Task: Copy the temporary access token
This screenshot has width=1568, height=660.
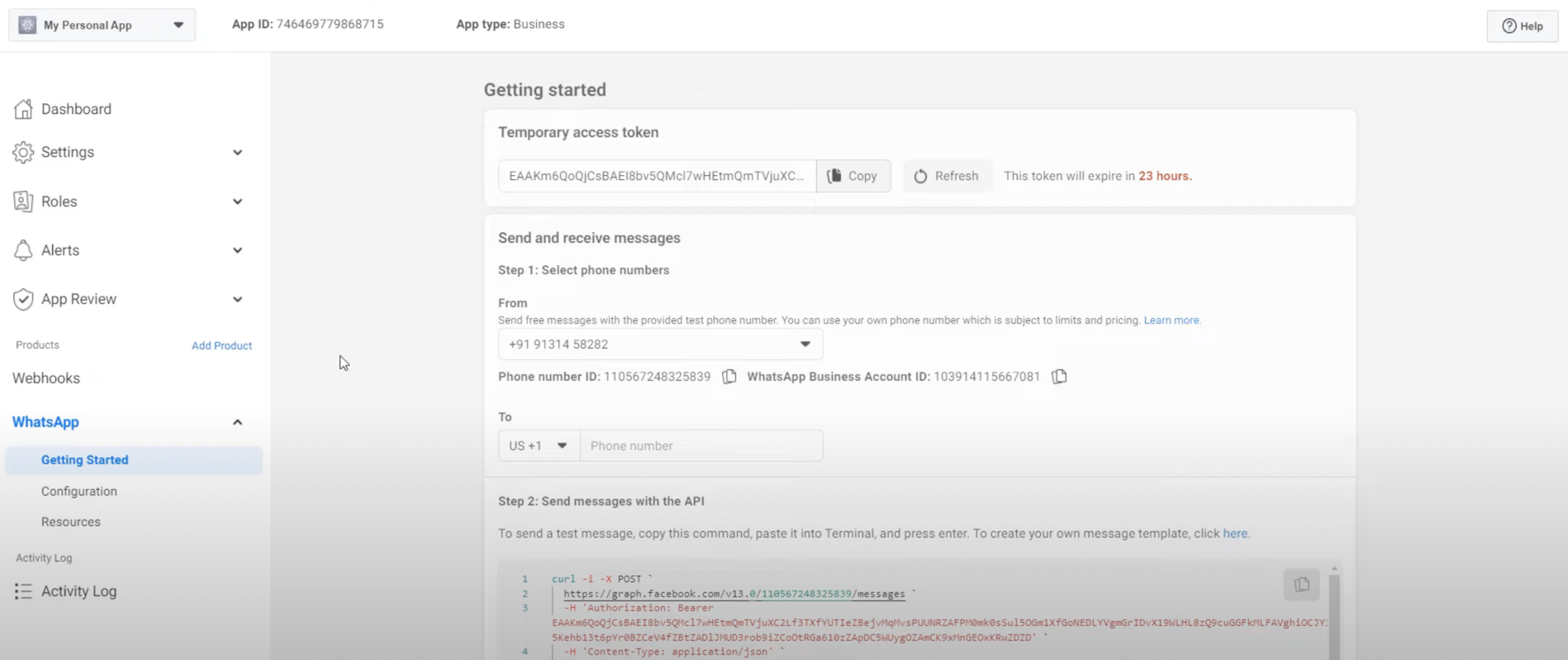Action: click(853, 176)
